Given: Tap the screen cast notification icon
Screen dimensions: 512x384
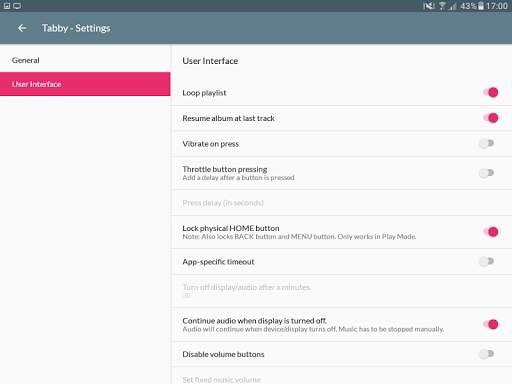Looking at the screenshot, I should click(x=17, y=6).
